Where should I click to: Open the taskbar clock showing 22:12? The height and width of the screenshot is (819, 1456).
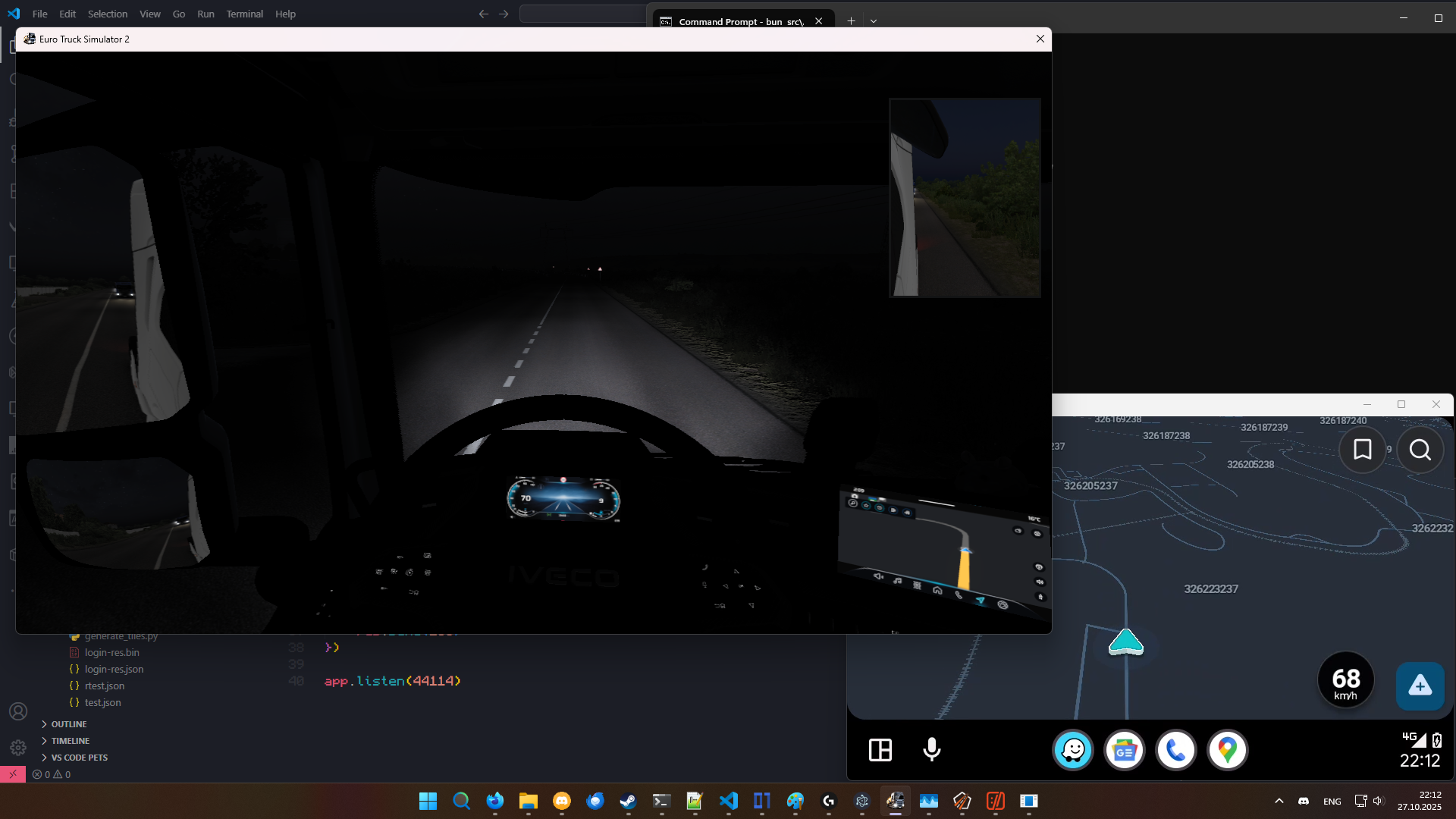tap(1420, 801)
